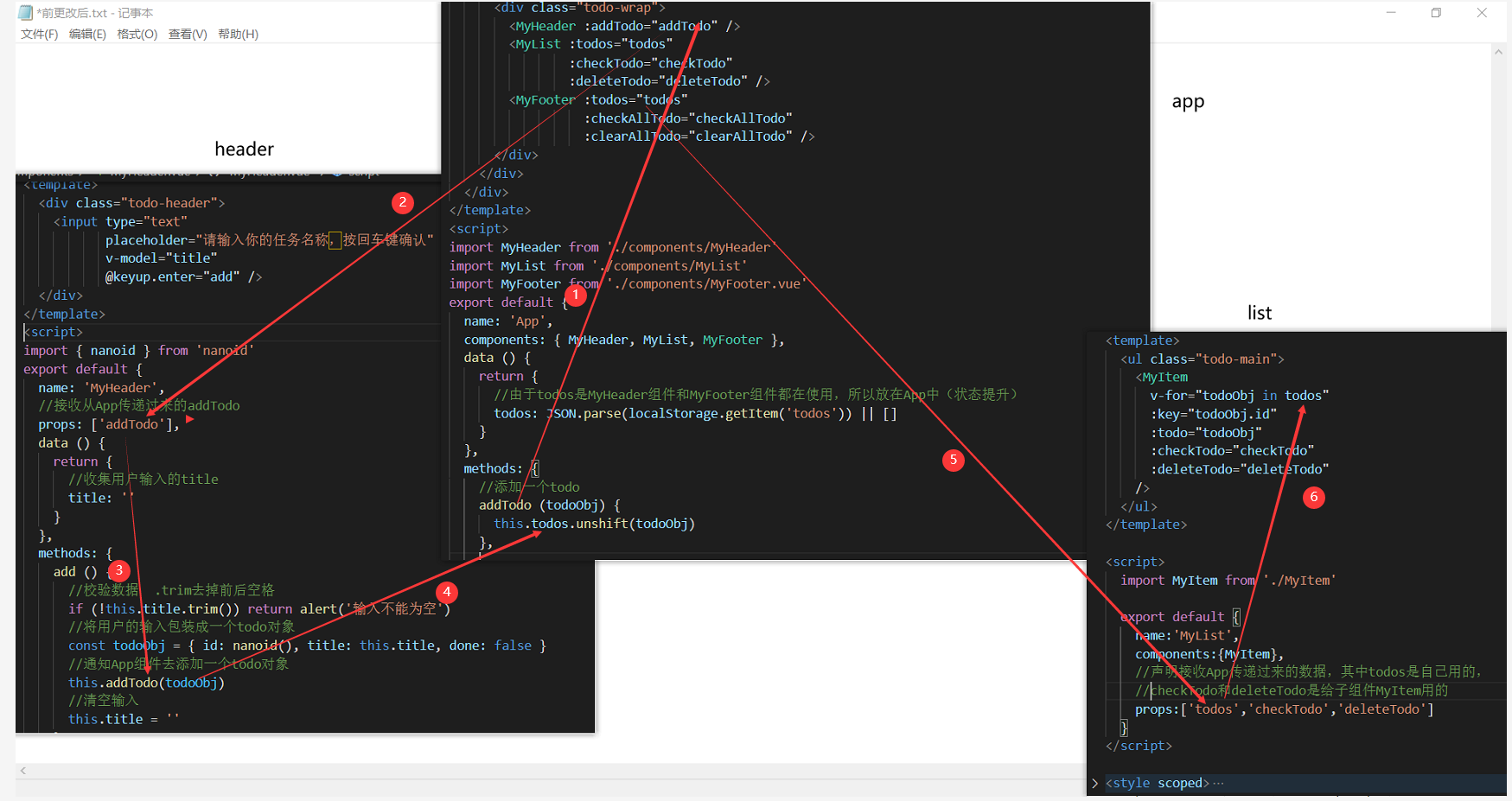This screenshot has height=801, width=1512.
Task: Click the MyList :todos="todos" tag line
Action: 590,44
